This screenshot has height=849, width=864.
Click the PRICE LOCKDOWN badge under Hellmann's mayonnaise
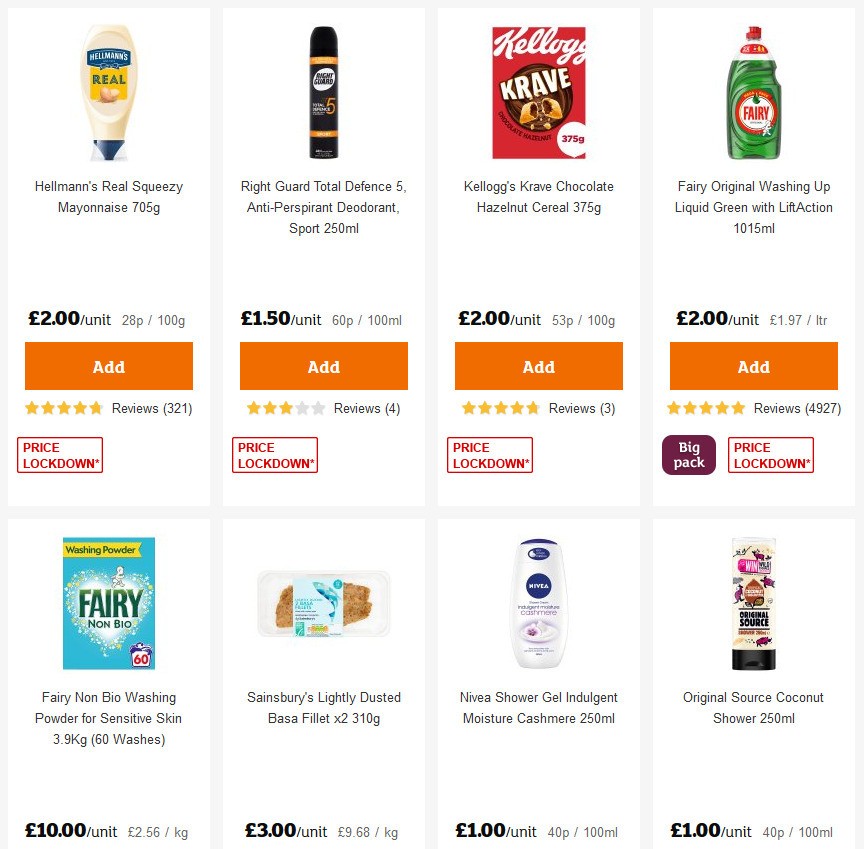(60, 454)
